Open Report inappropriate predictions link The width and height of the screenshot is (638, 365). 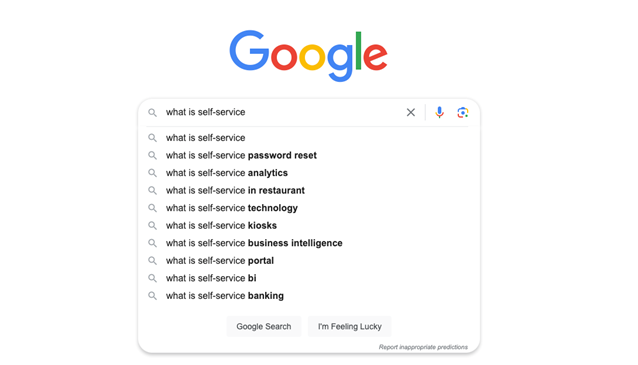[x=423, y=347]
